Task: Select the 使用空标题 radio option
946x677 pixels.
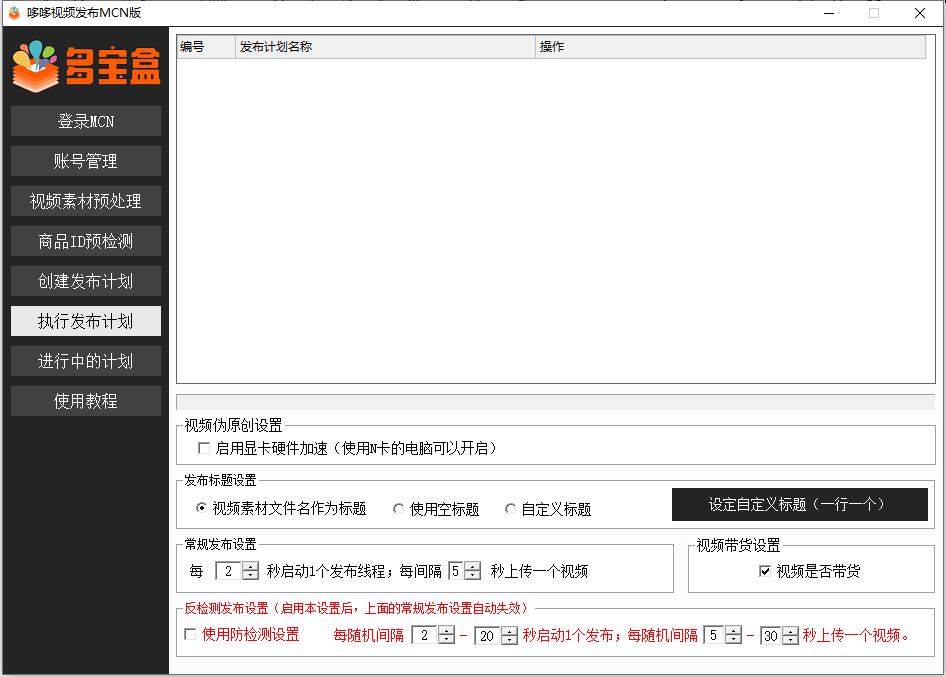Action: click(398, 509)
